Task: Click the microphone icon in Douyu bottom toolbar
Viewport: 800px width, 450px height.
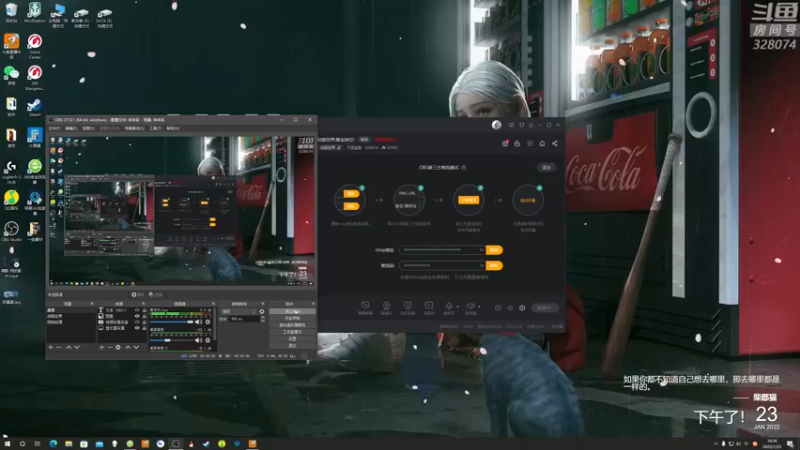Action: [x=448, y=306]
